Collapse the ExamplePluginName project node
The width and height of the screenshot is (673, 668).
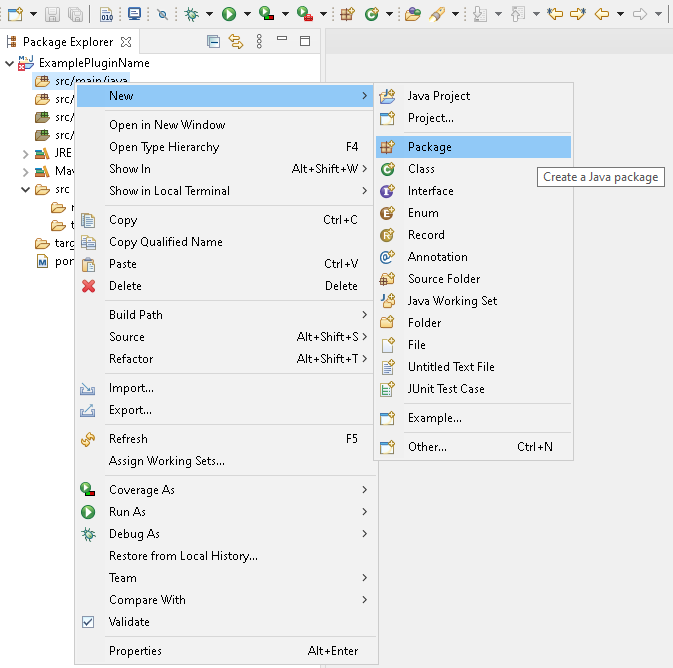[9, 64]
